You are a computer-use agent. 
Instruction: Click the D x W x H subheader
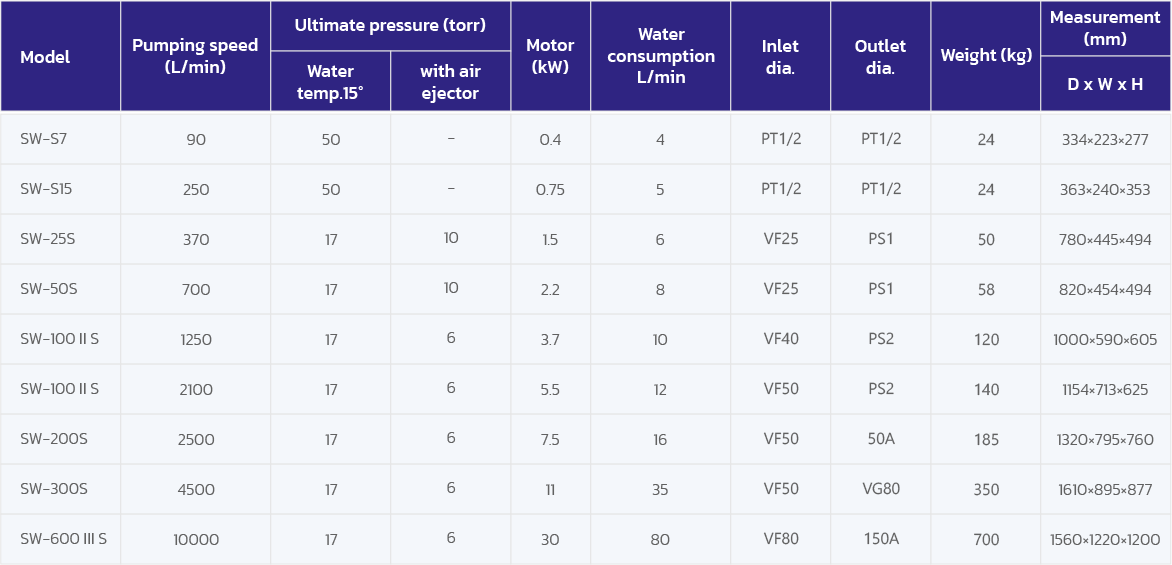[1105, 84]
